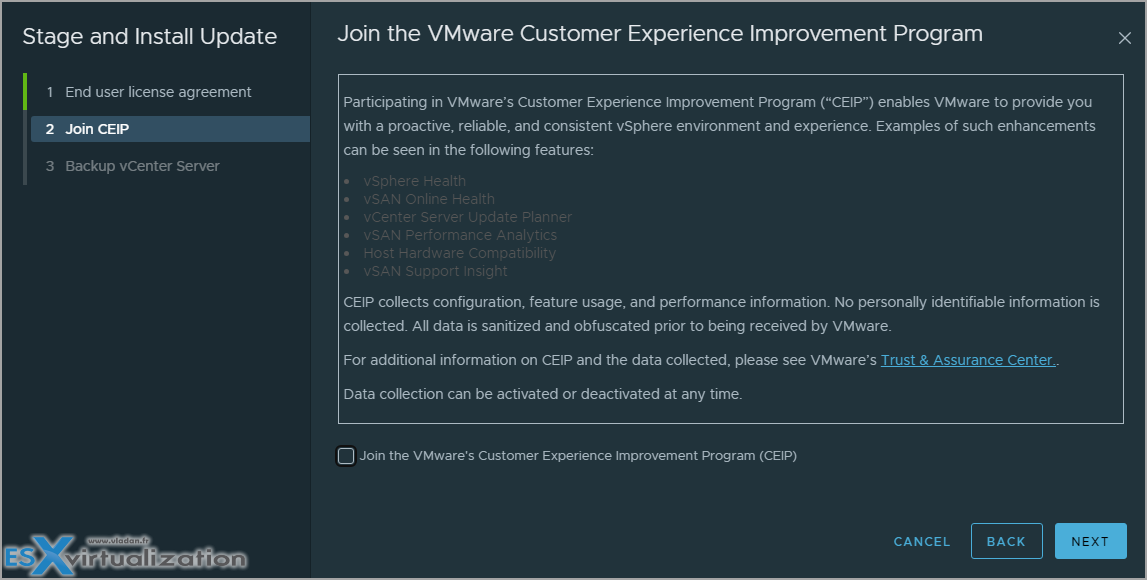Close the CEIP dialog with the X icon
The image size is (1147, 580).
tap(1124, 38)
